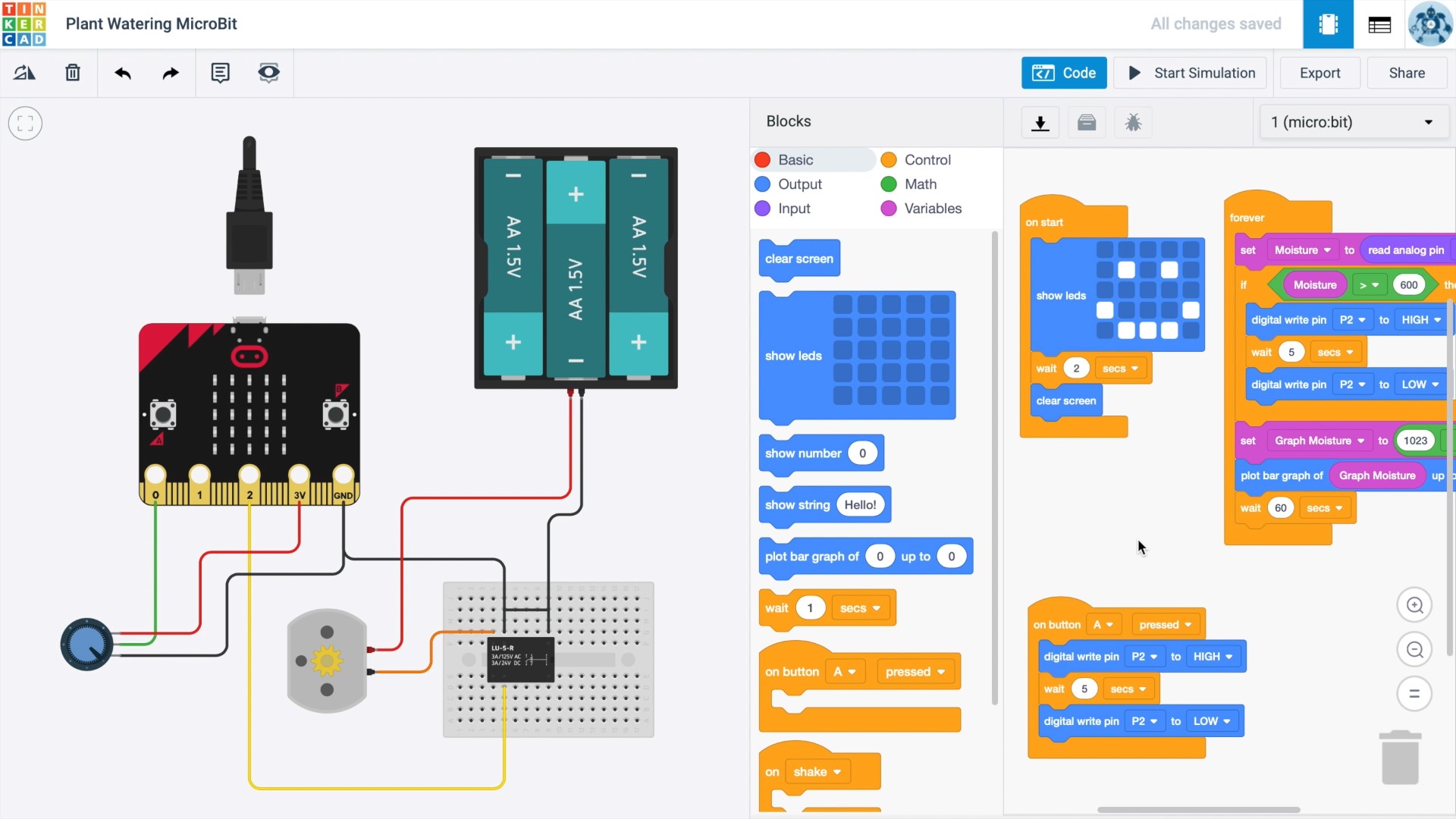
Task: Switch to the Code panel tab
Action: pyautogui.click(x=1064, y=73)
